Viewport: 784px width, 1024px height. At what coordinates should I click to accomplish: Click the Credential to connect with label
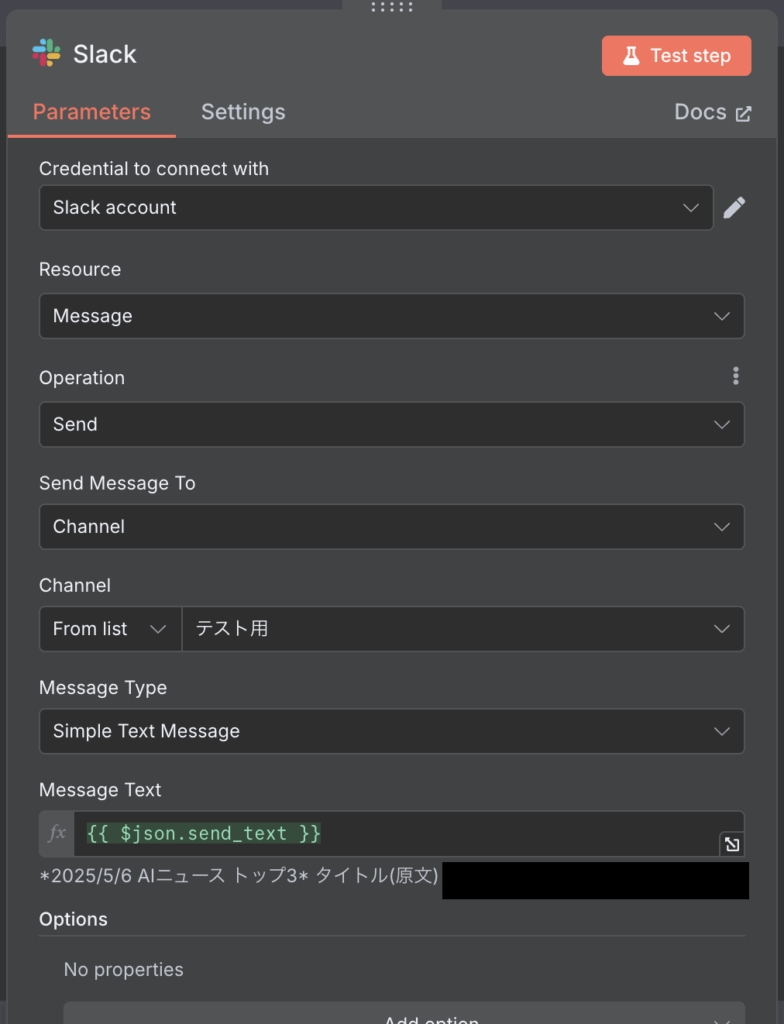coord(154,168)
